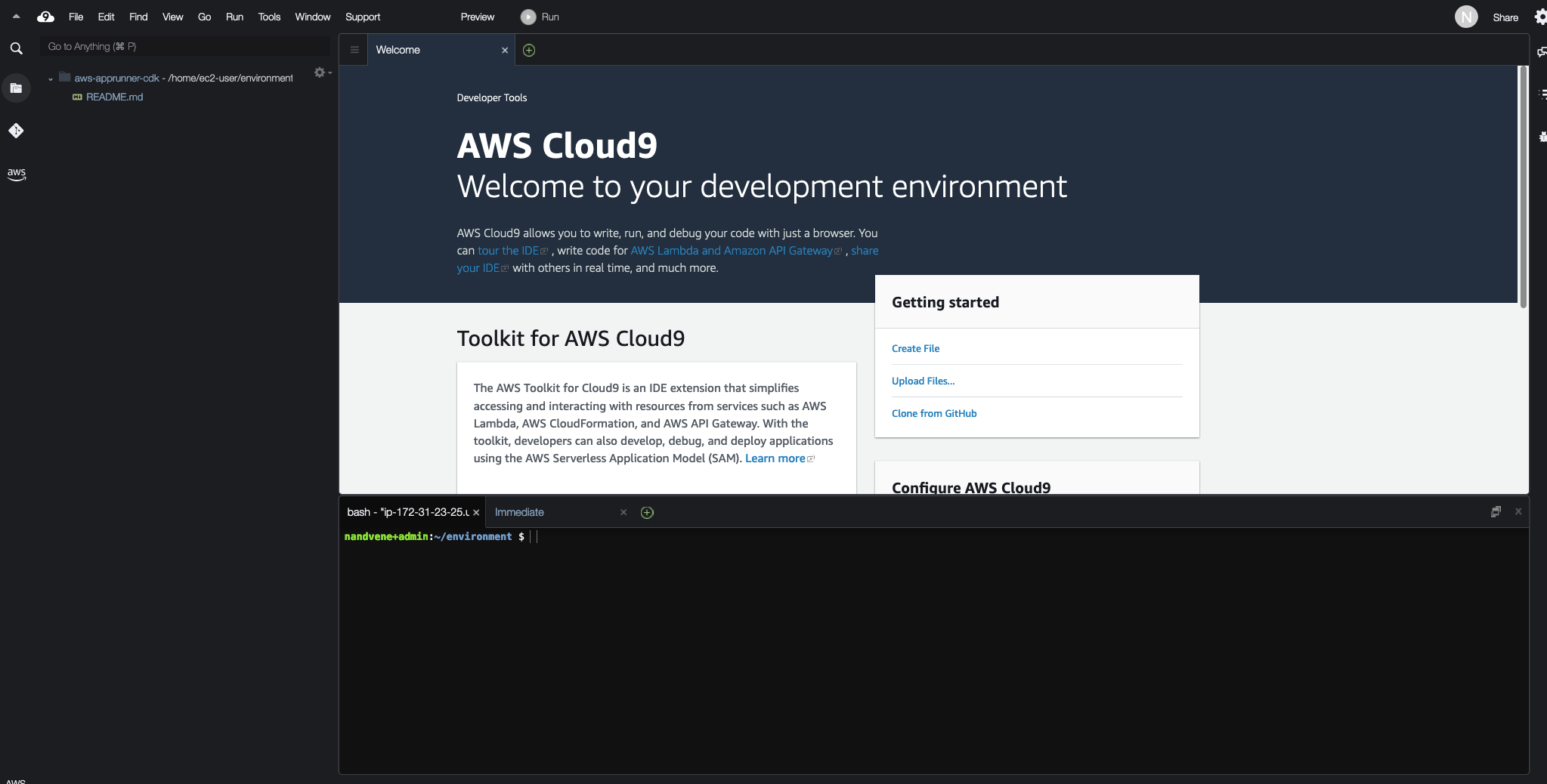The height and width of the screenshot is (784, 1547).
Task: Open the Source Control git panel icon
Action: [16, 131]
